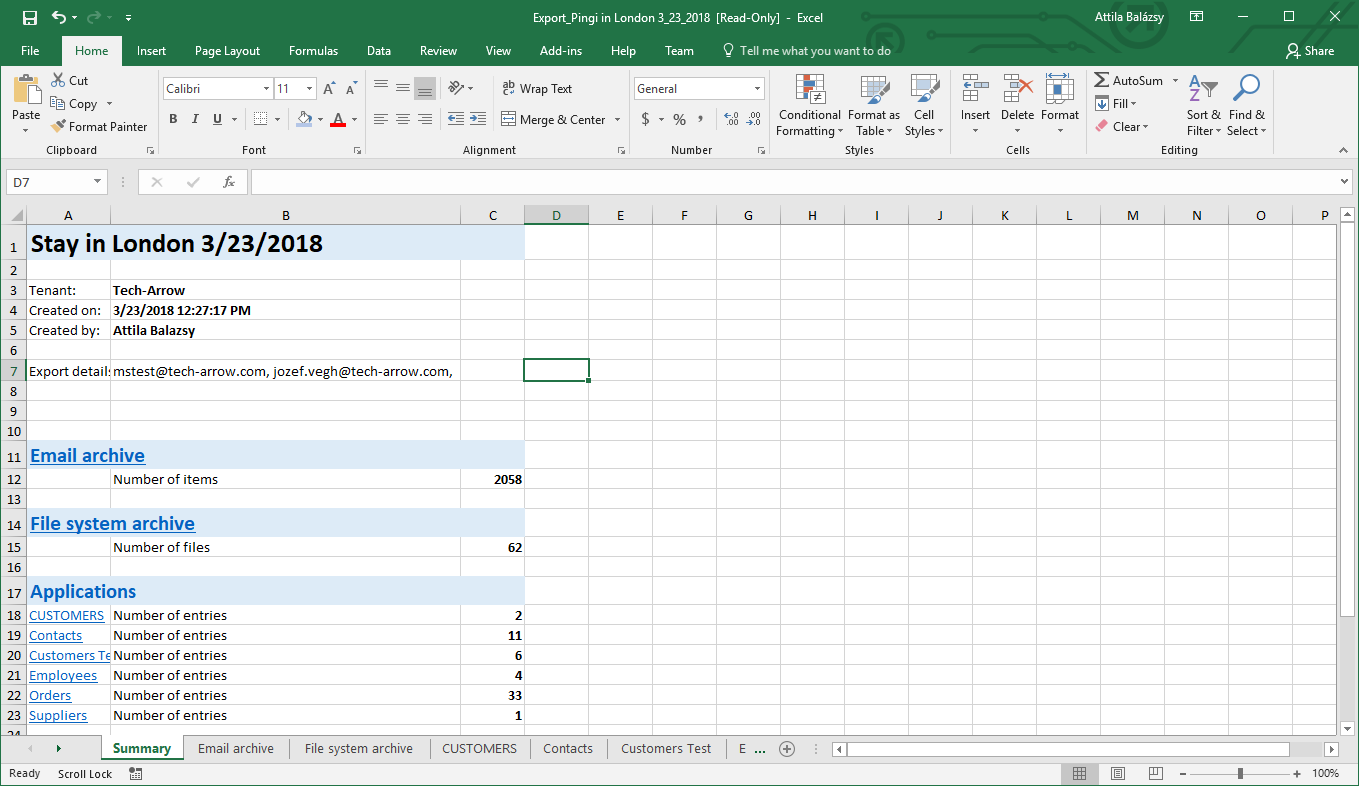The width and height of the screenshot is (1359, 786).
Task: Open the Email archive sheet tab
Action: click(236, 748)
